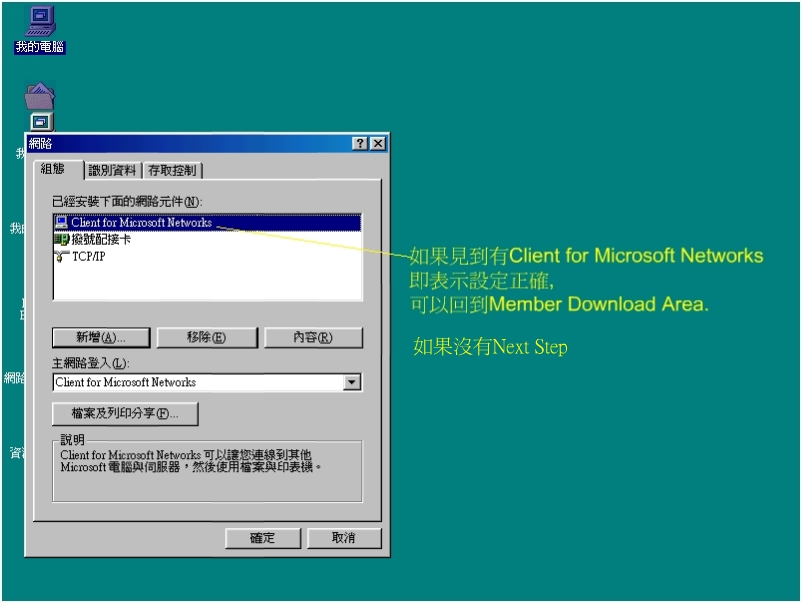802x603 pixels.
Task: Open the 我的電腦 desktop icon
Action: point(40,30)
